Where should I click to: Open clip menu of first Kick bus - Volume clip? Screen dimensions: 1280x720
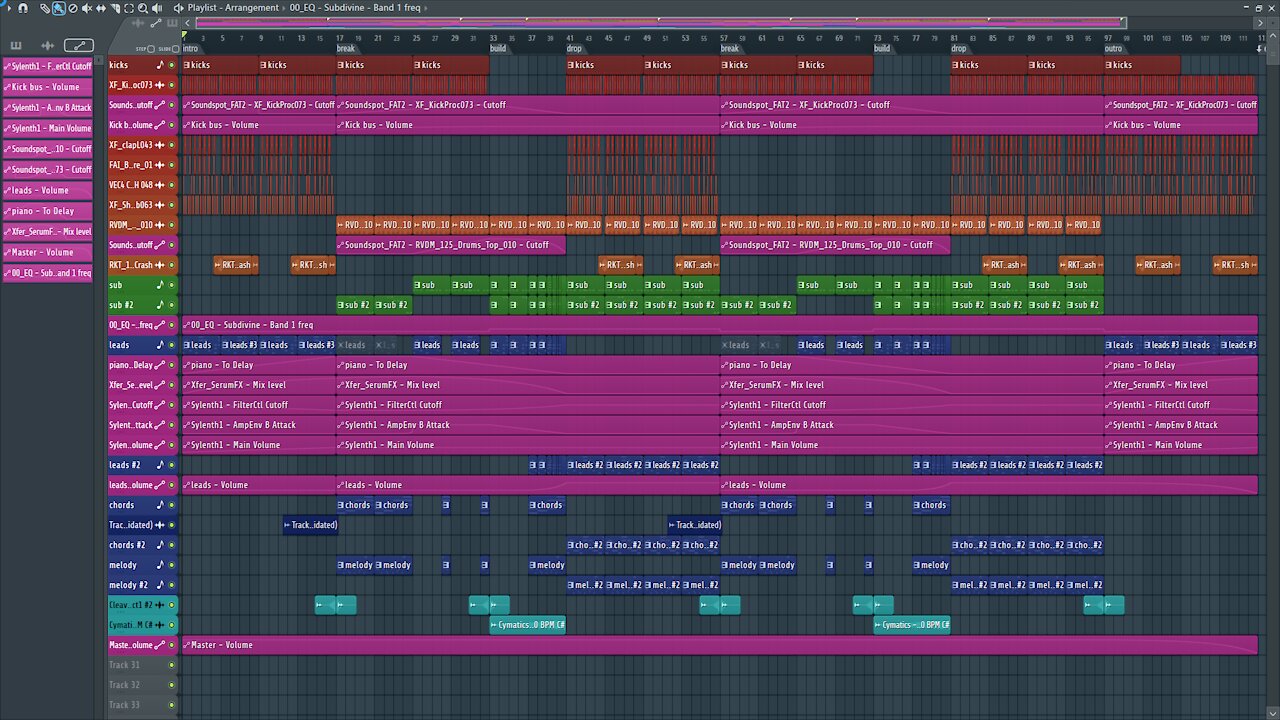pyautogui.click(x=187, y=125)
